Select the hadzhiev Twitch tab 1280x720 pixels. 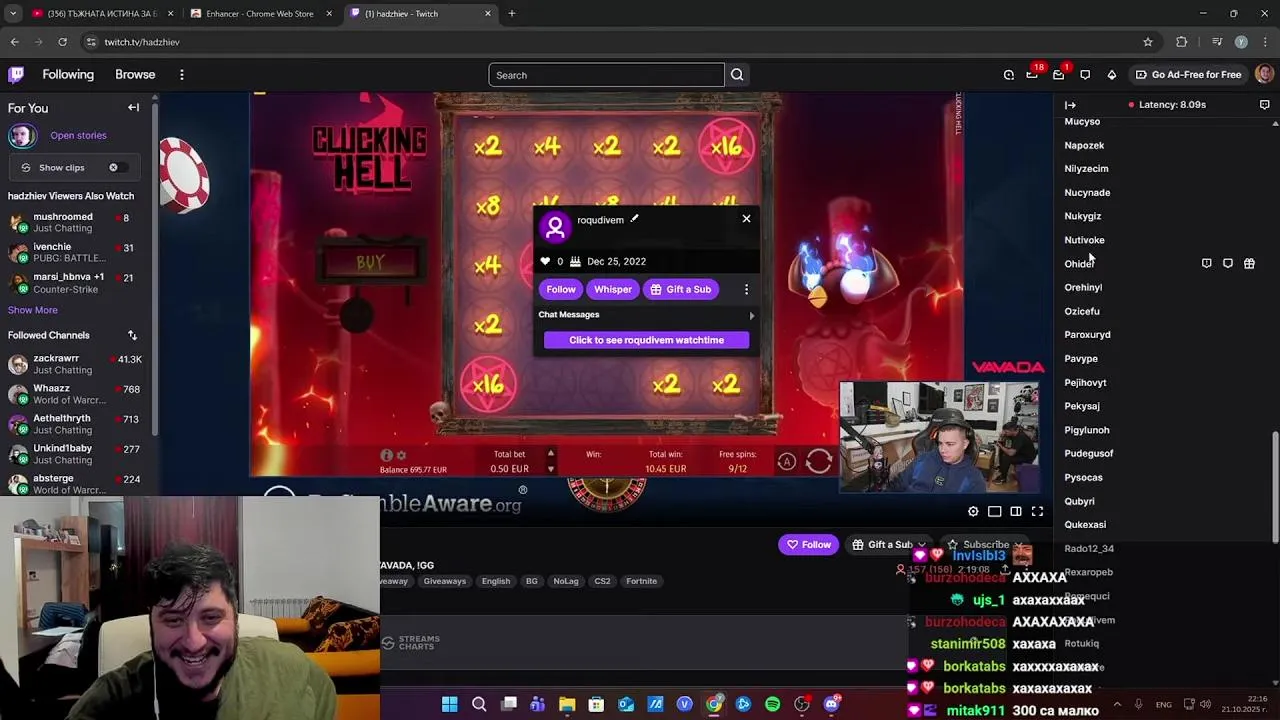[420, 13]
